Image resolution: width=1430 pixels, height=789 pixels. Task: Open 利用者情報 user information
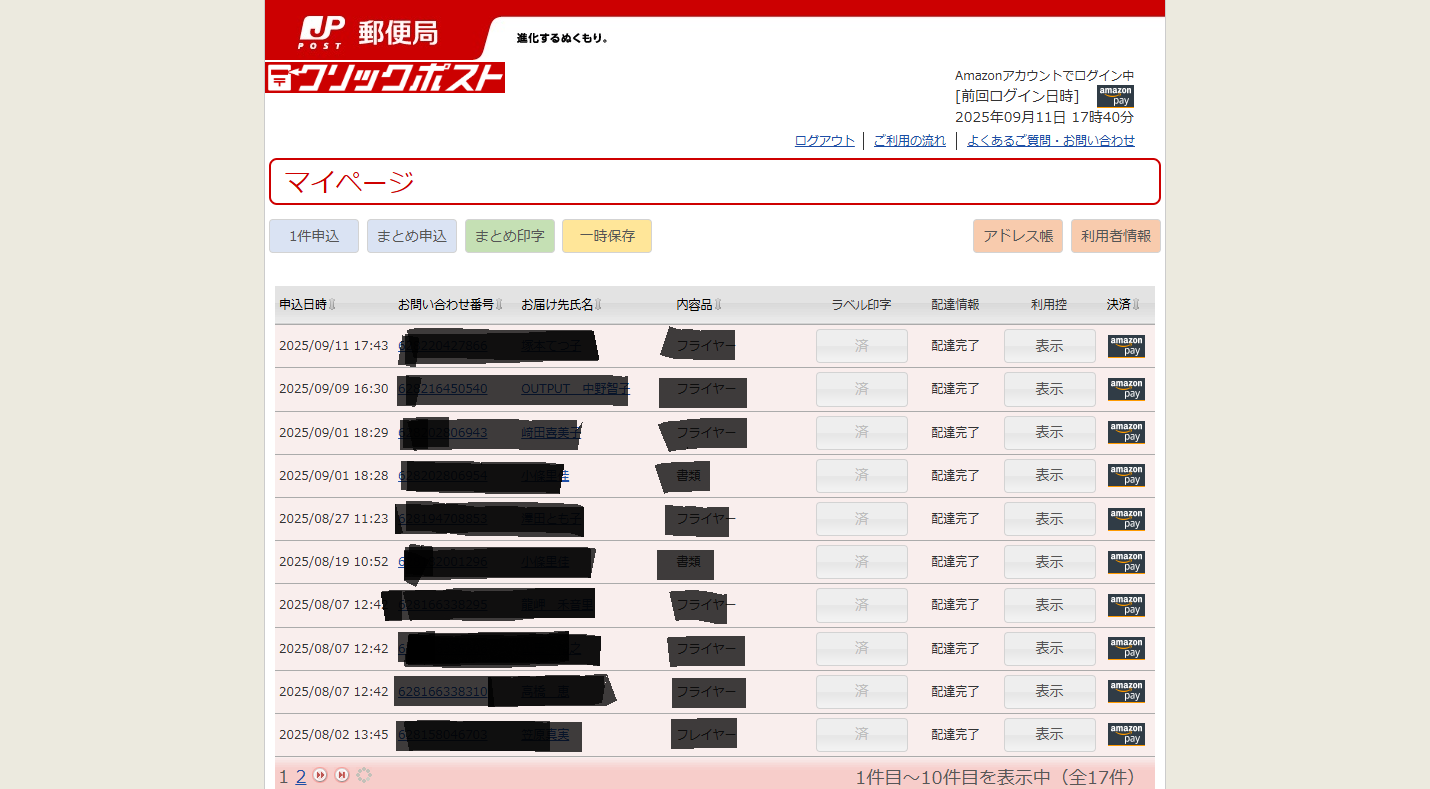1115,236
